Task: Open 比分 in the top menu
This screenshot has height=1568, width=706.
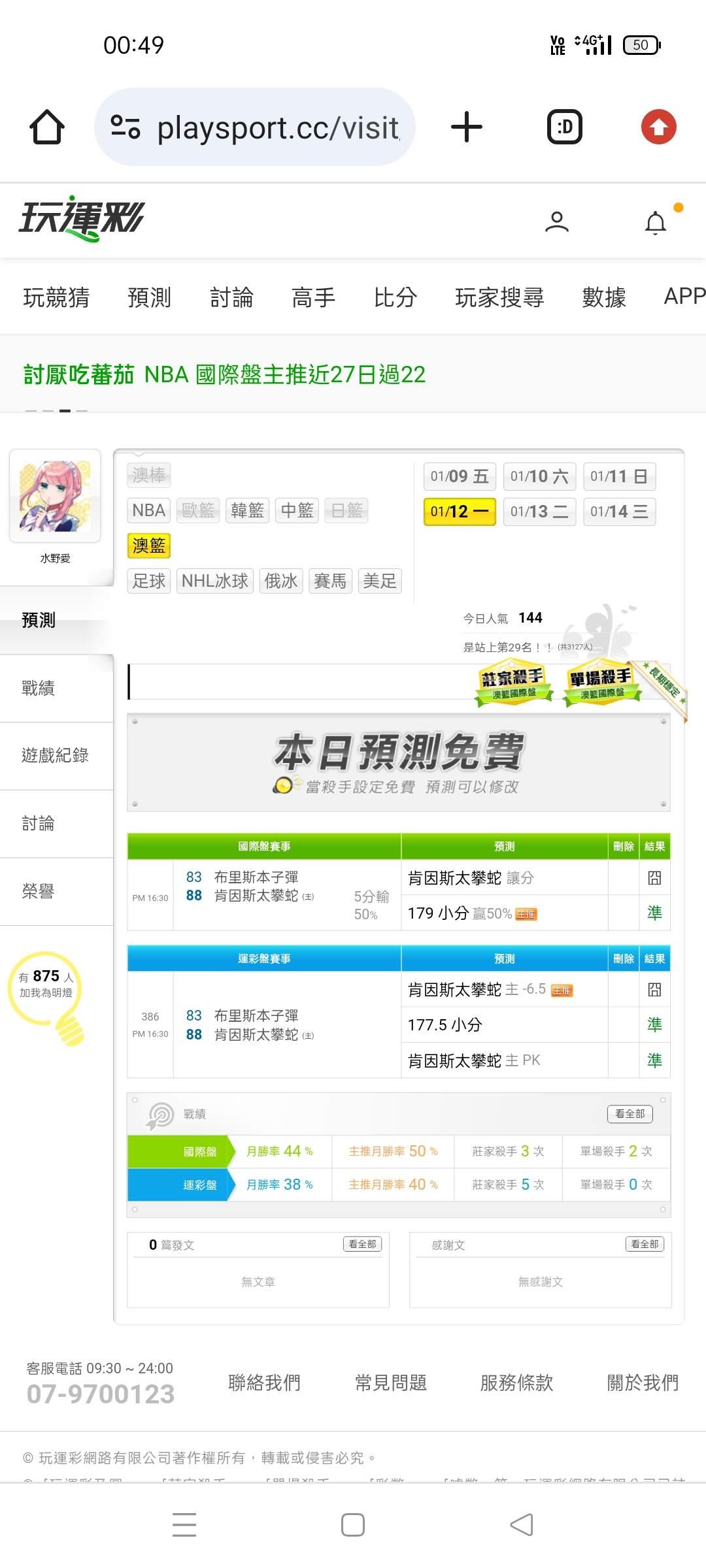Action: pyautogui.click(x=395, y=297)
